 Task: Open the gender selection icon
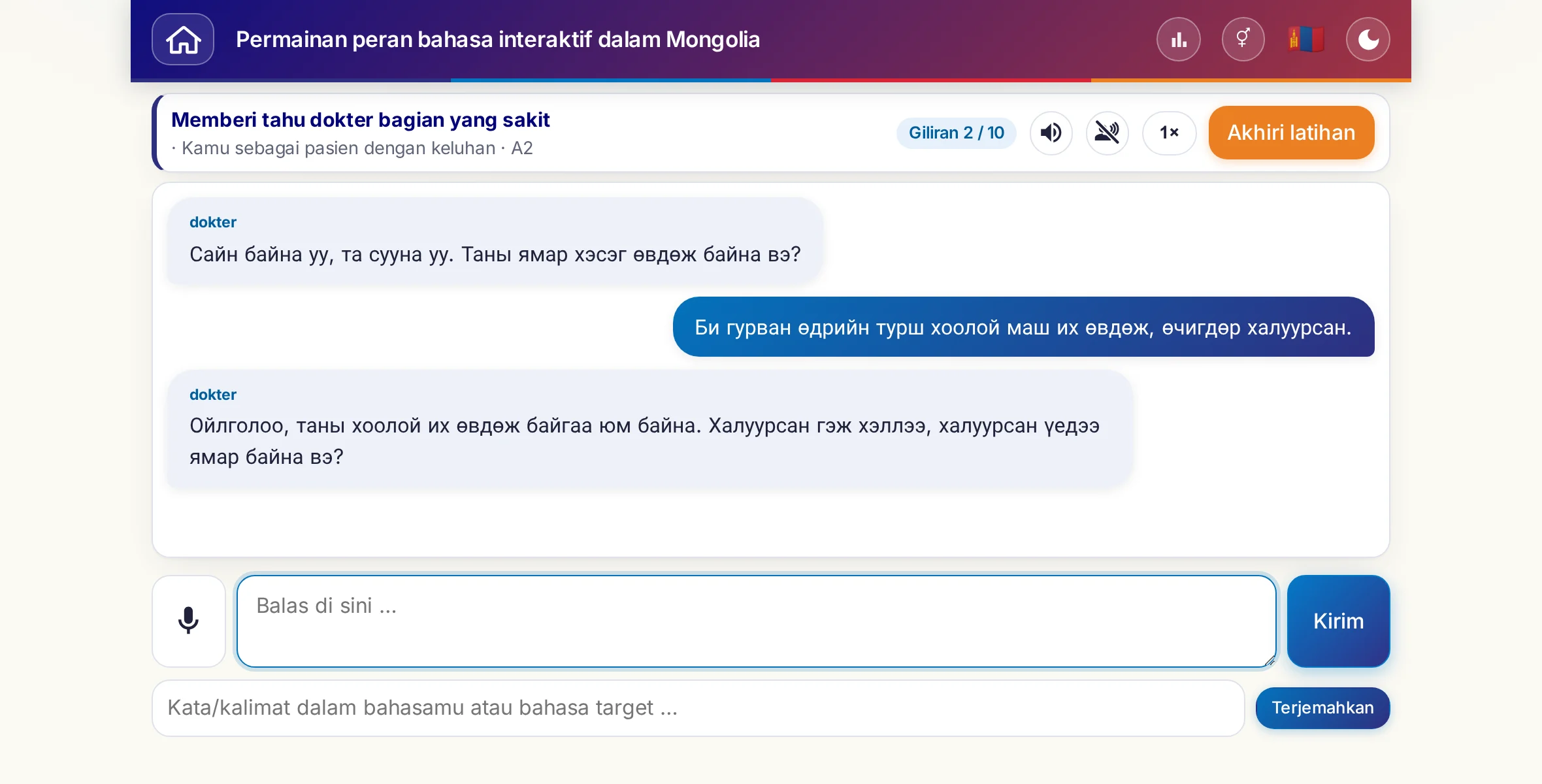tap(1243, 39)
